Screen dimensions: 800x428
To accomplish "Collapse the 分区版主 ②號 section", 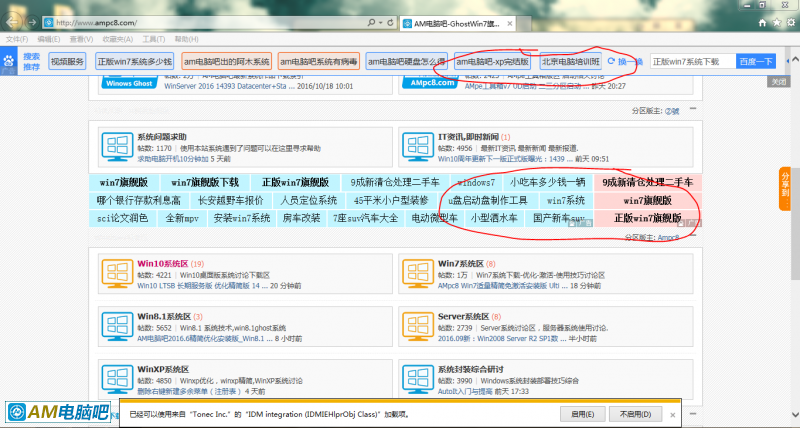I will (x=693, y=109).
